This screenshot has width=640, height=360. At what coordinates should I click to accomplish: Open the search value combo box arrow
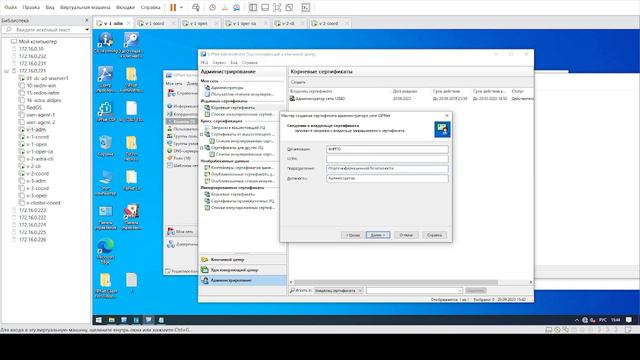coord(460,291)
